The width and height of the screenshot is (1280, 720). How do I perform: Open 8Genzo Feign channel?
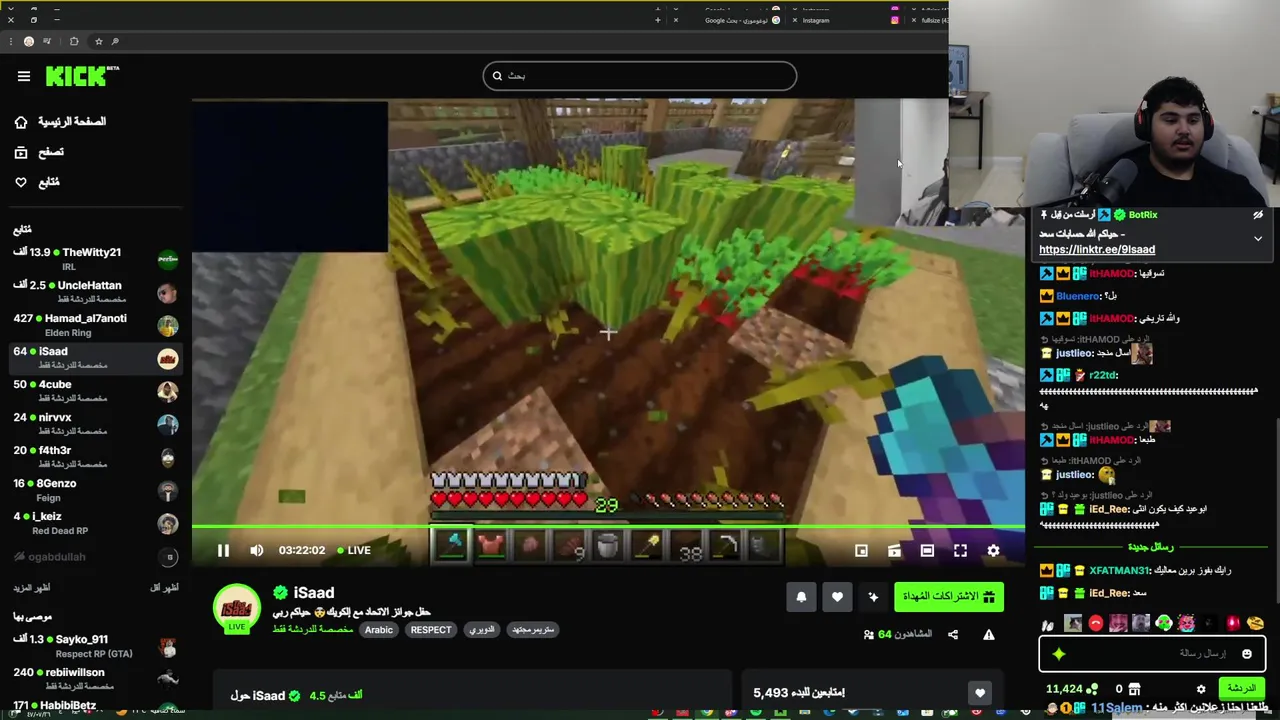point(96,490)
